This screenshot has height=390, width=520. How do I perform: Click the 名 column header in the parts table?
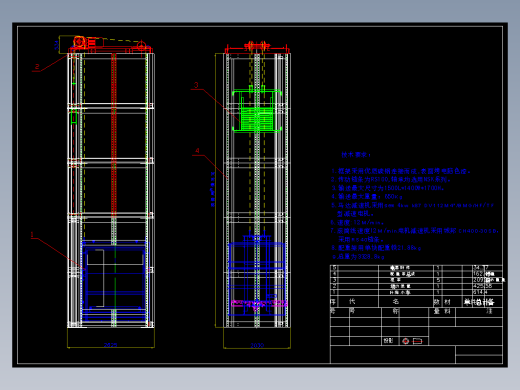pos(395,302)
